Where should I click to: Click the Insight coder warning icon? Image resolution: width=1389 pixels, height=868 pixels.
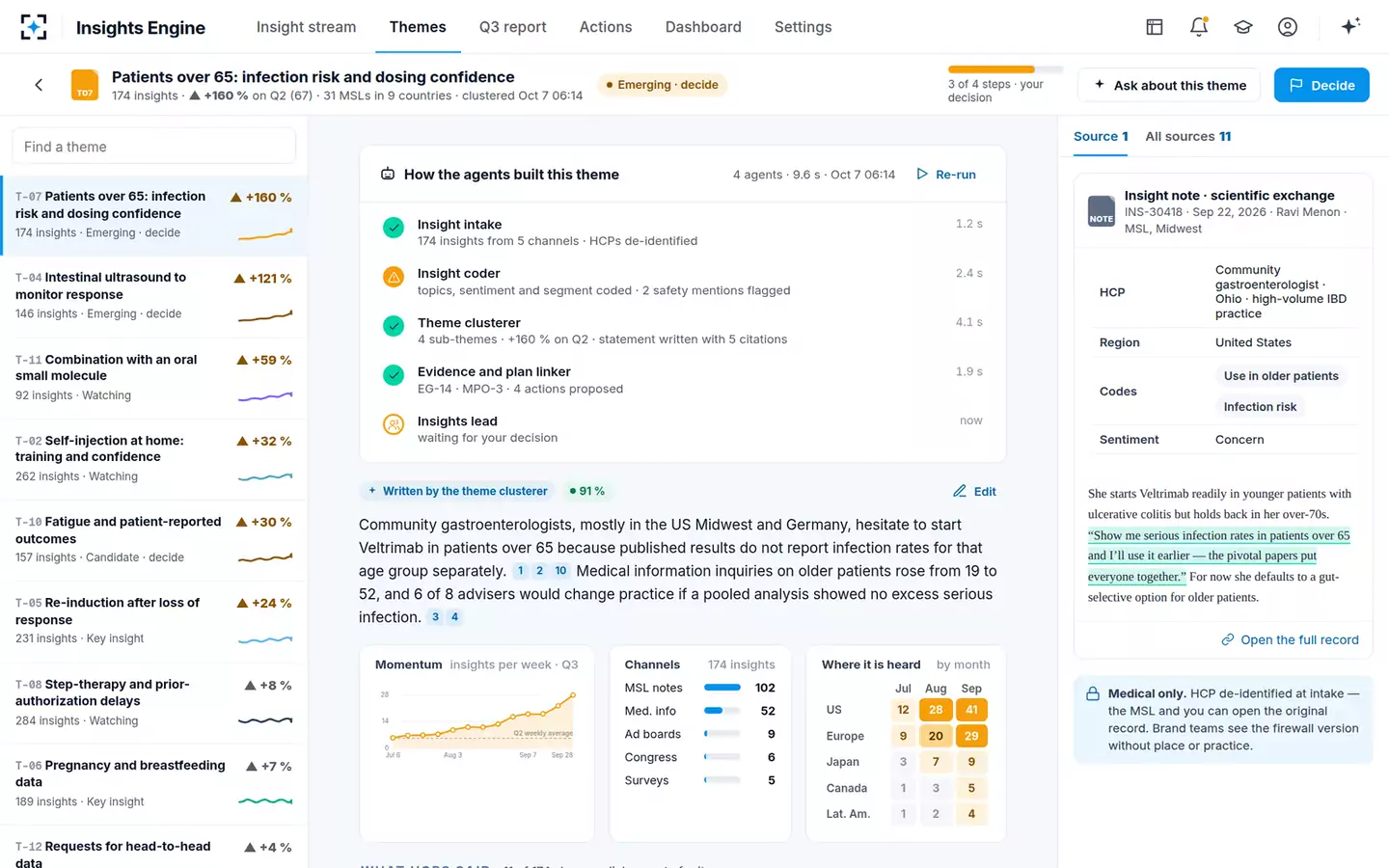pos(394,277)
